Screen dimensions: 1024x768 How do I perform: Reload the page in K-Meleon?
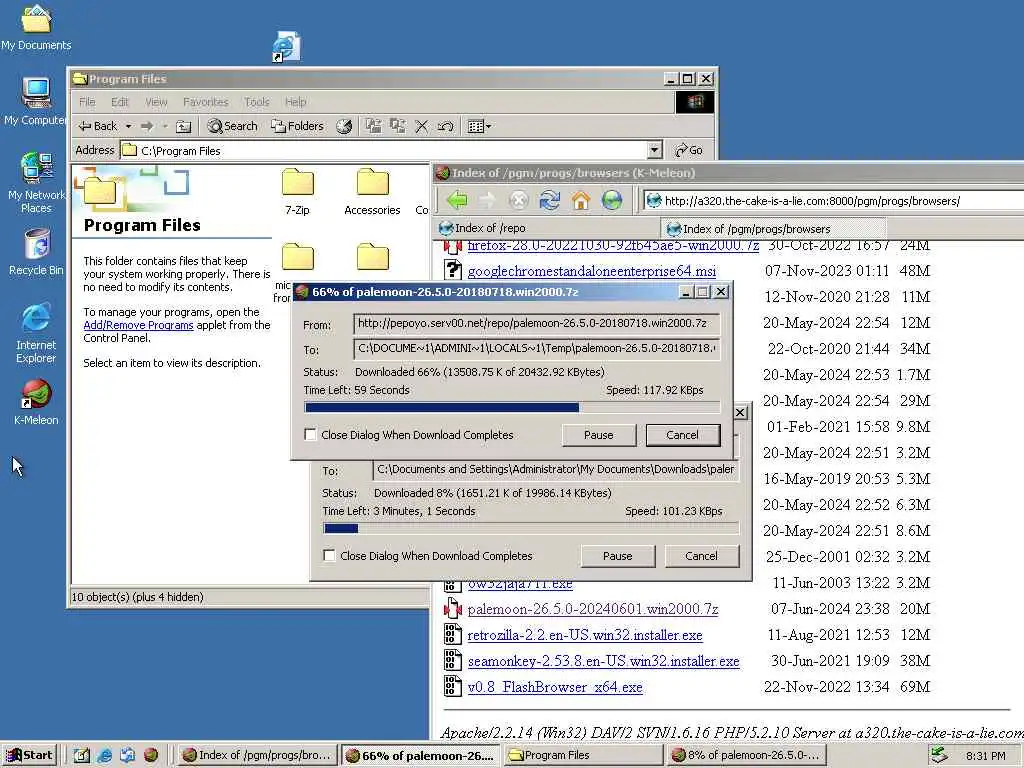(550, 200)
